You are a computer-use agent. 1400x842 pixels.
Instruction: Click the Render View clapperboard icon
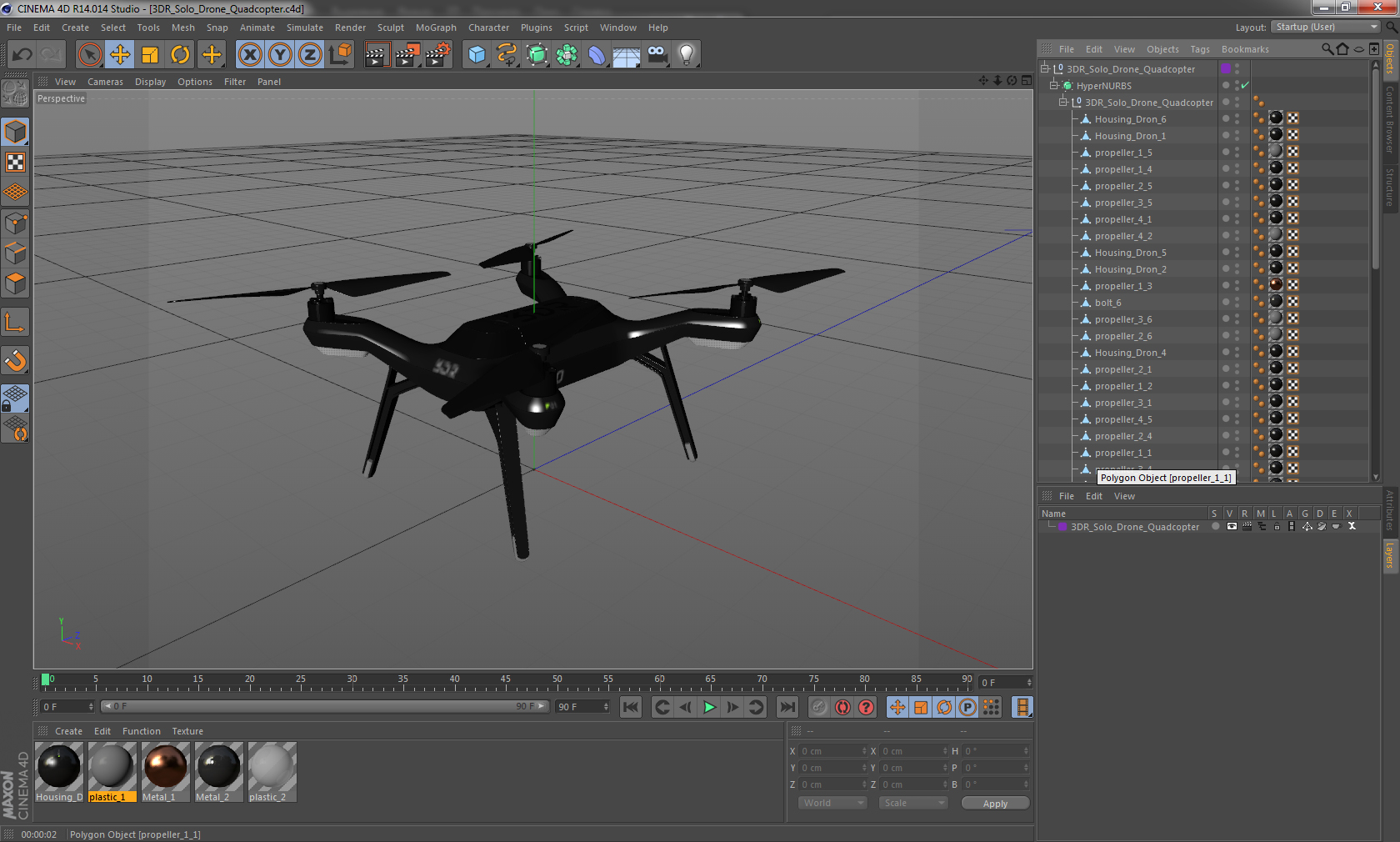[x=377, y=55]
